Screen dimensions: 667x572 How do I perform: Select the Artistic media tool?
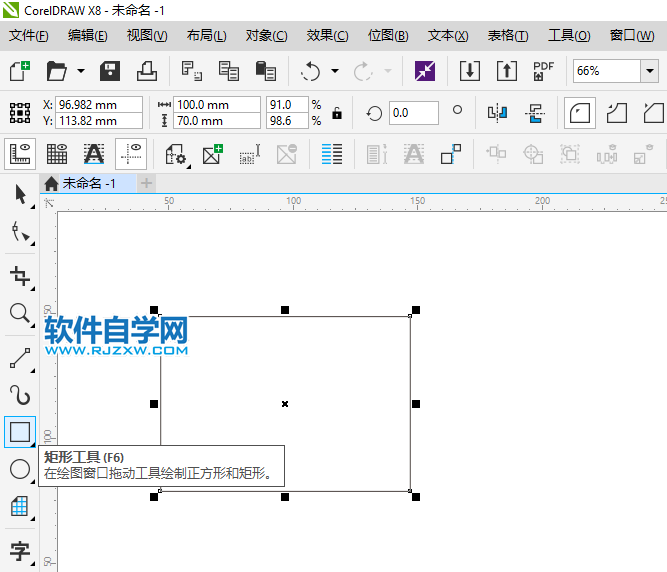(x=20, y=396)
